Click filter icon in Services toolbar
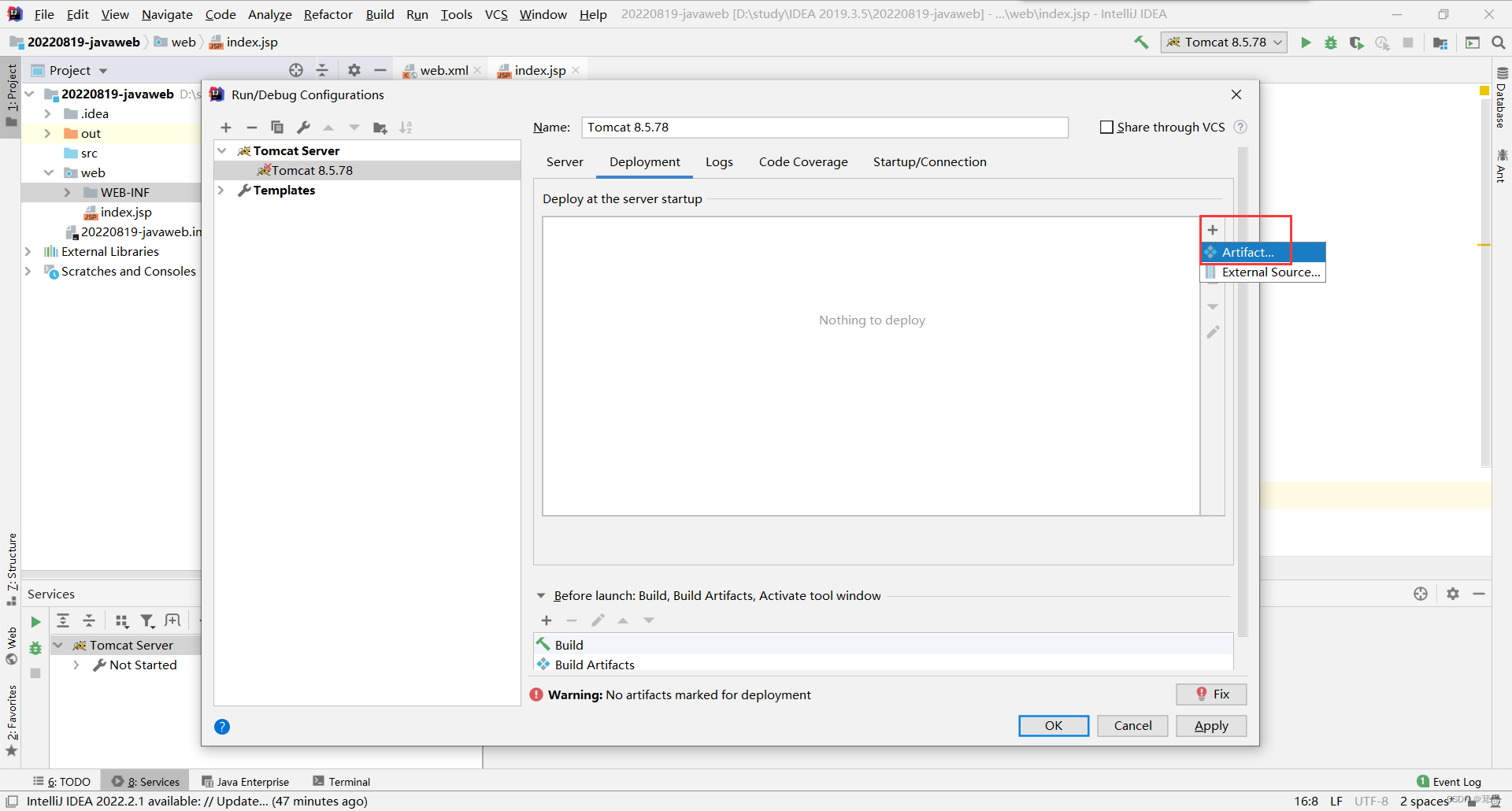Image resolution: width=1512 pixels, height=811 pixels. pos(147,621)
